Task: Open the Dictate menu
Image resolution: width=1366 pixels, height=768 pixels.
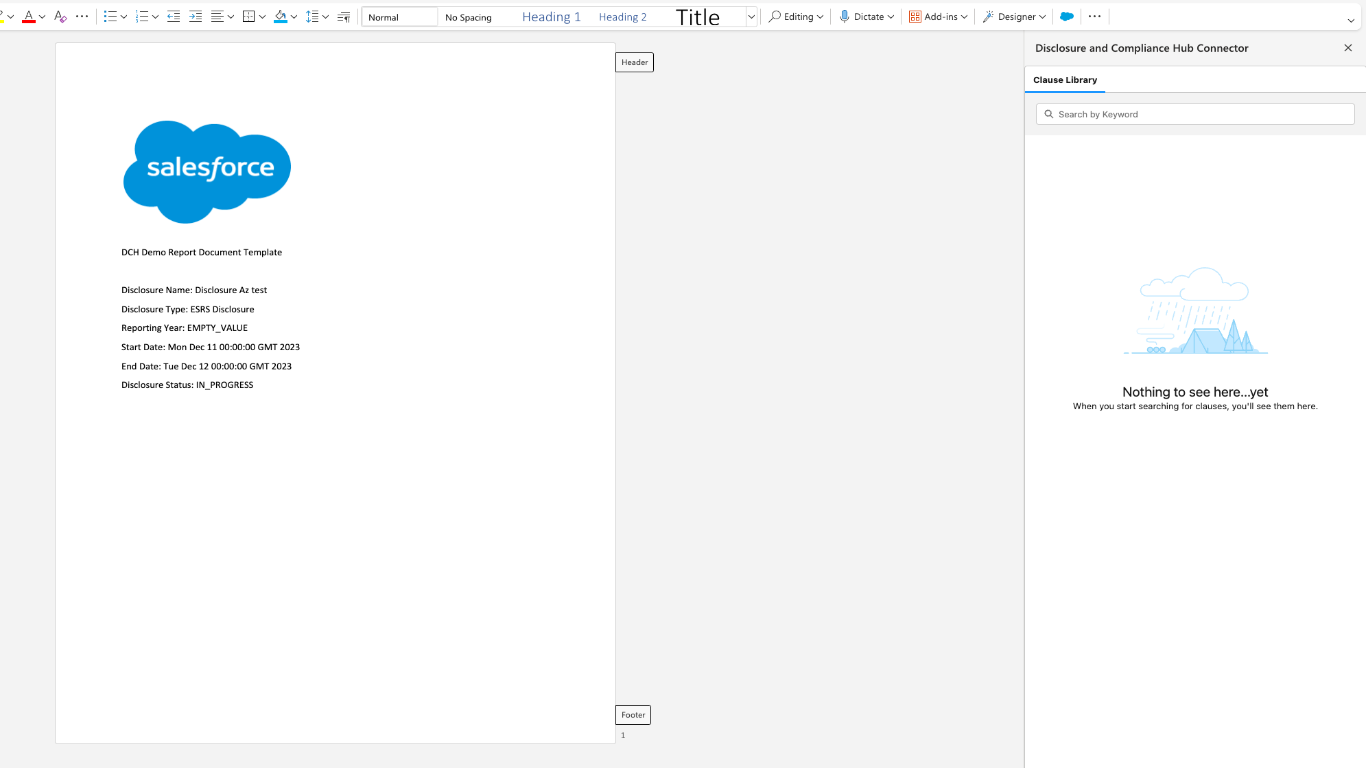Action: click(x=866, y=17)
